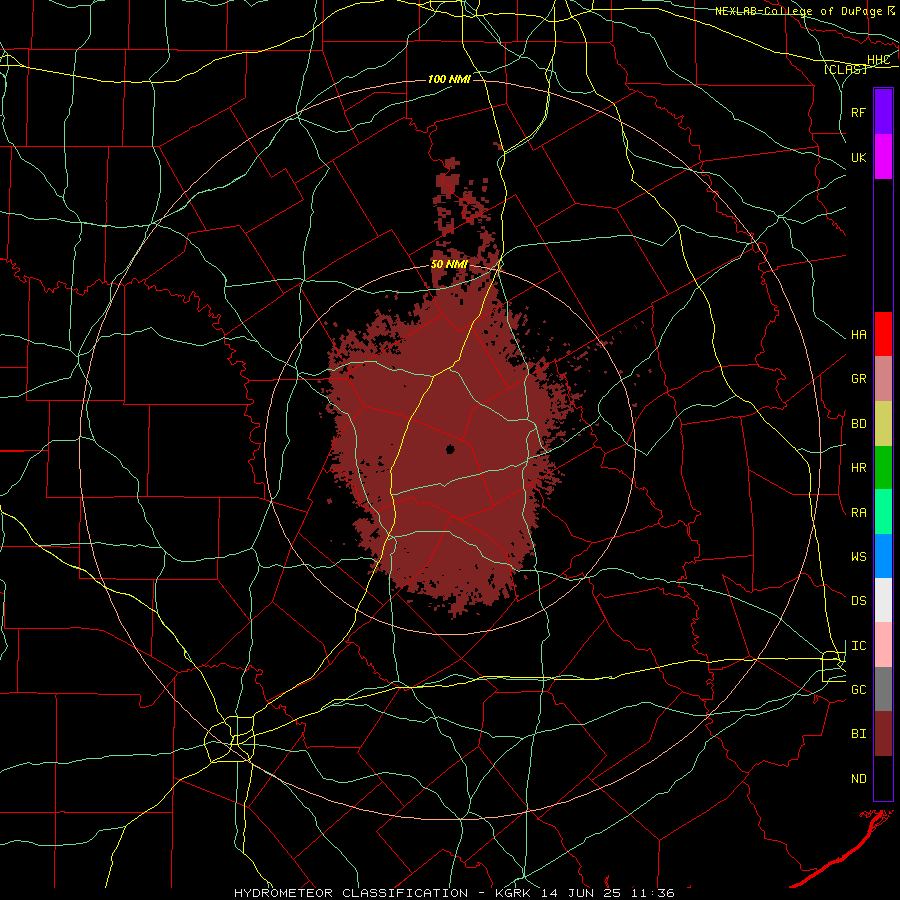Click the GR legend label
This screenshot has width=900, height=900.
859,378
